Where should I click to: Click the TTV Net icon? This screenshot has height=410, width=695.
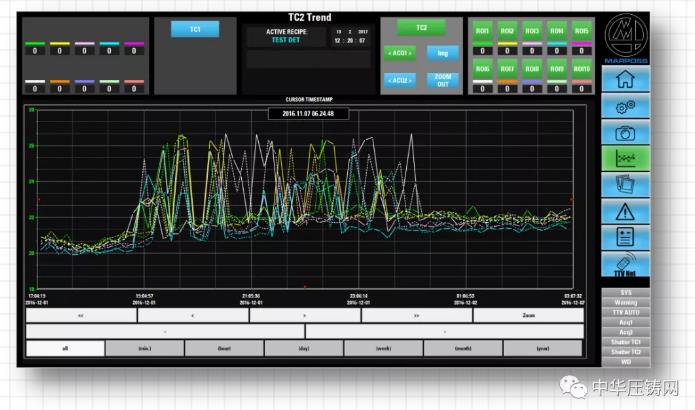(x=626, y=264)
